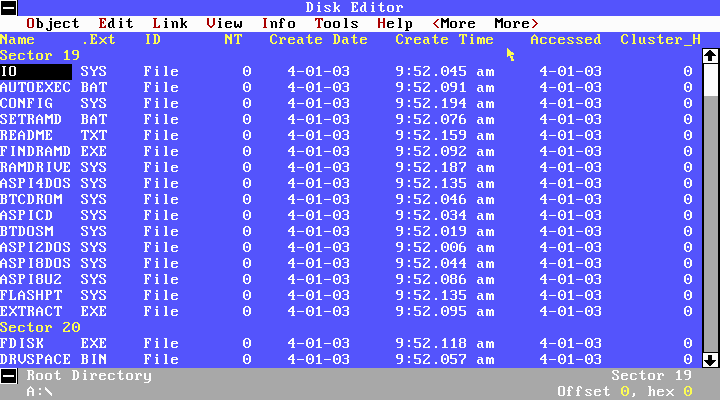Click the scrollbar down arrow
The height and width of the screenshot is (400, 720).
coord(710,360)
